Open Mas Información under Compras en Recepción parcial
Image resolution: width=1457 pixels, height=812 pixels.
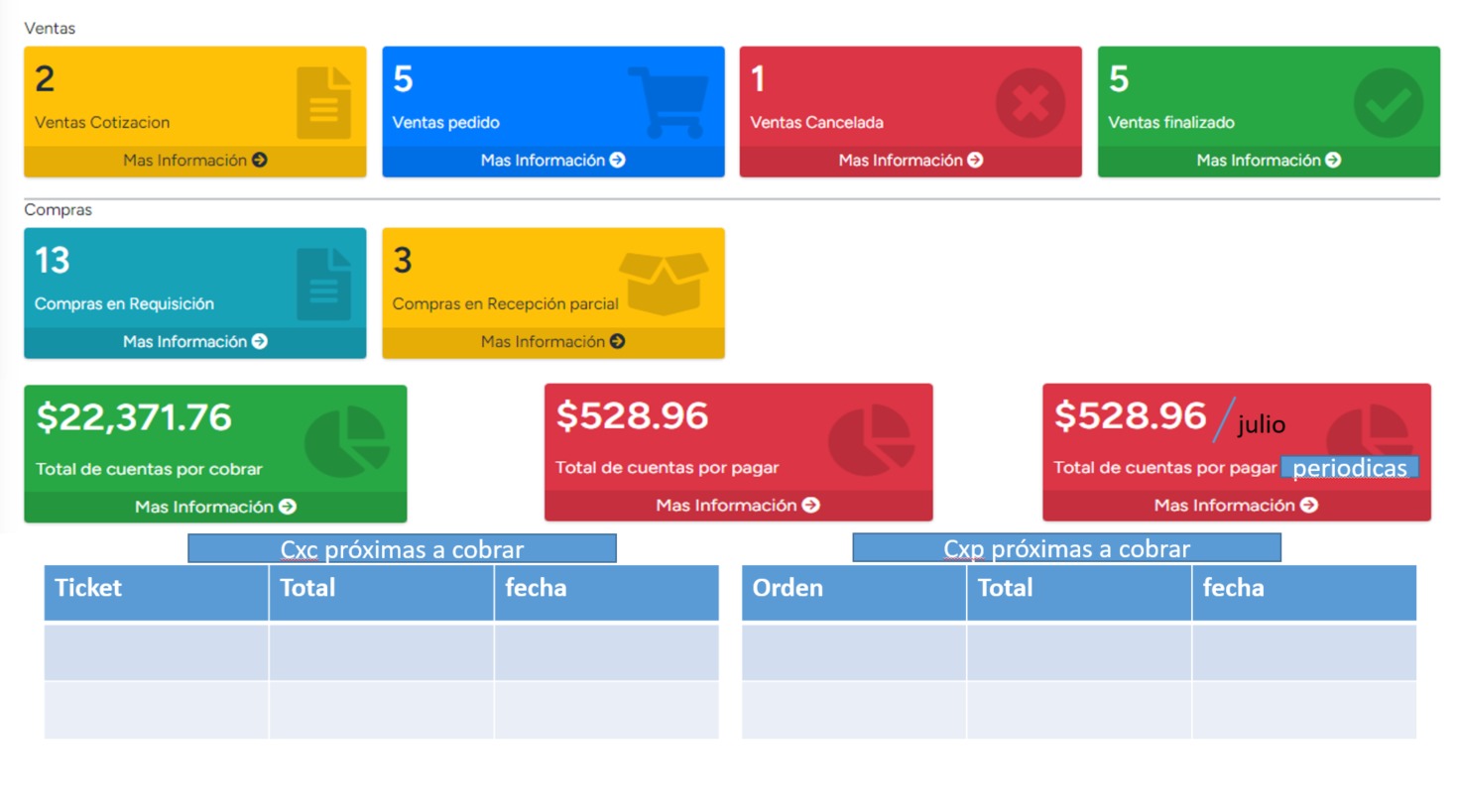(552, 342)
